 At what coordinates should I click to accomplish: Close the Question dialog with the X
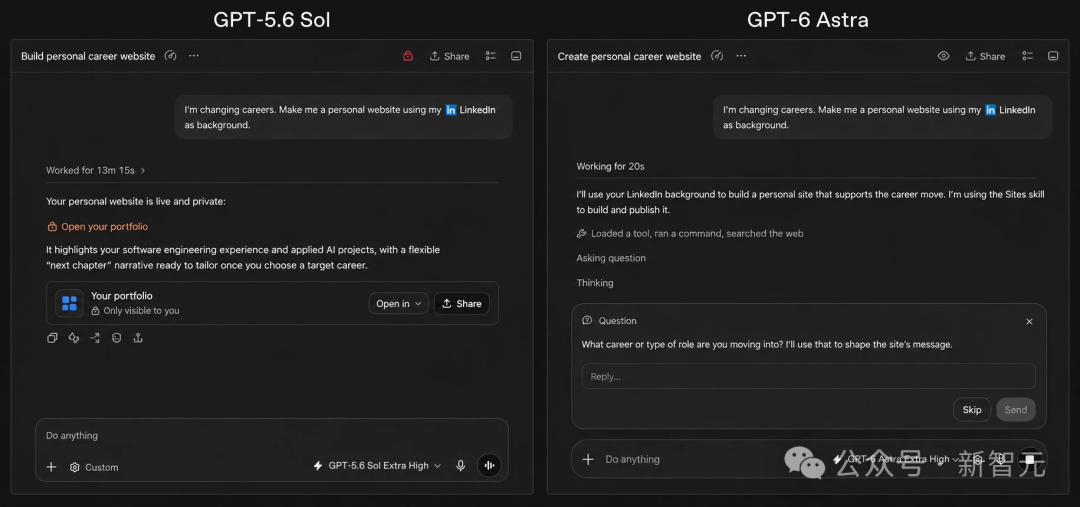click(1029, 322)
